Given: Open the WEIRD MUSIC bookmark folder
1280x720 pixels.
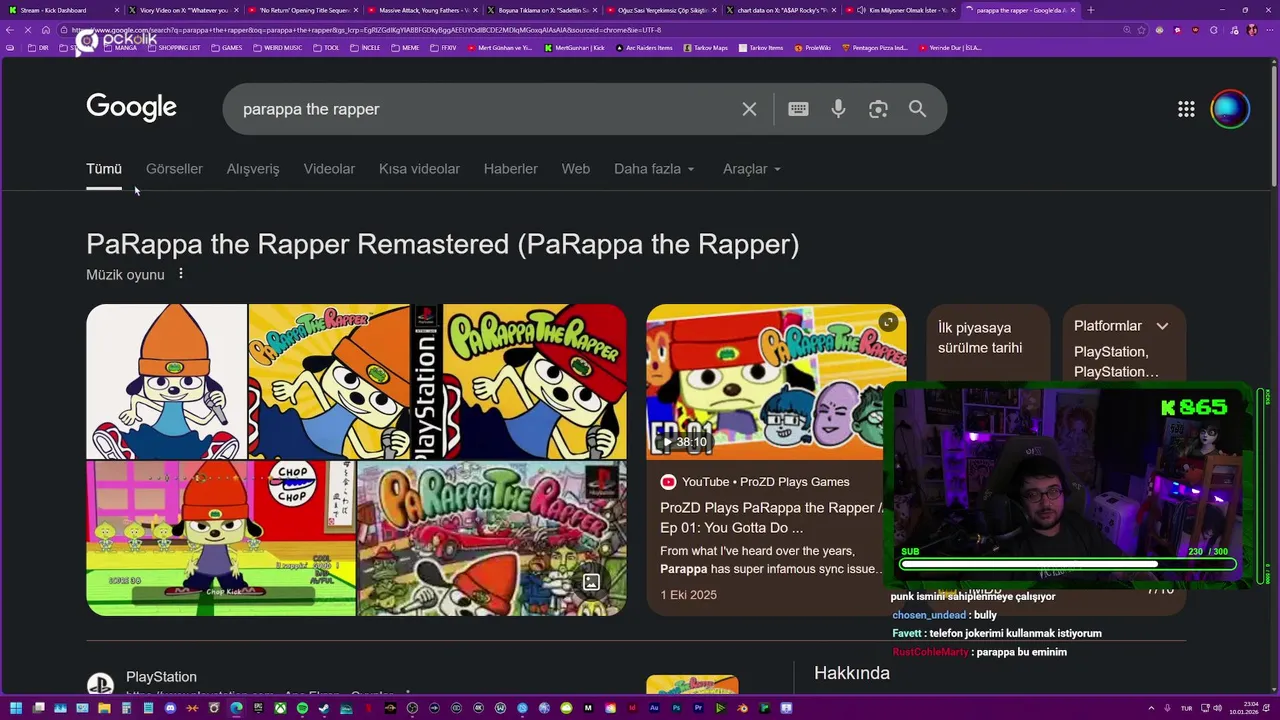Looking at the screenshot, I should pos(278,48).
